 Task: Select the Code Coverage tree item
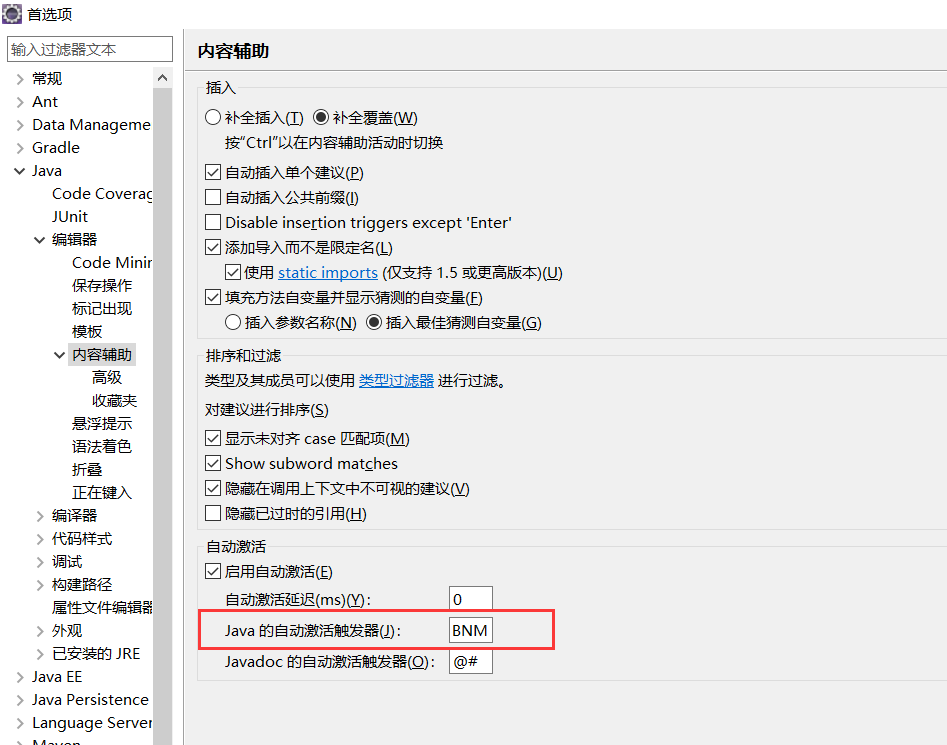[101, 194]
